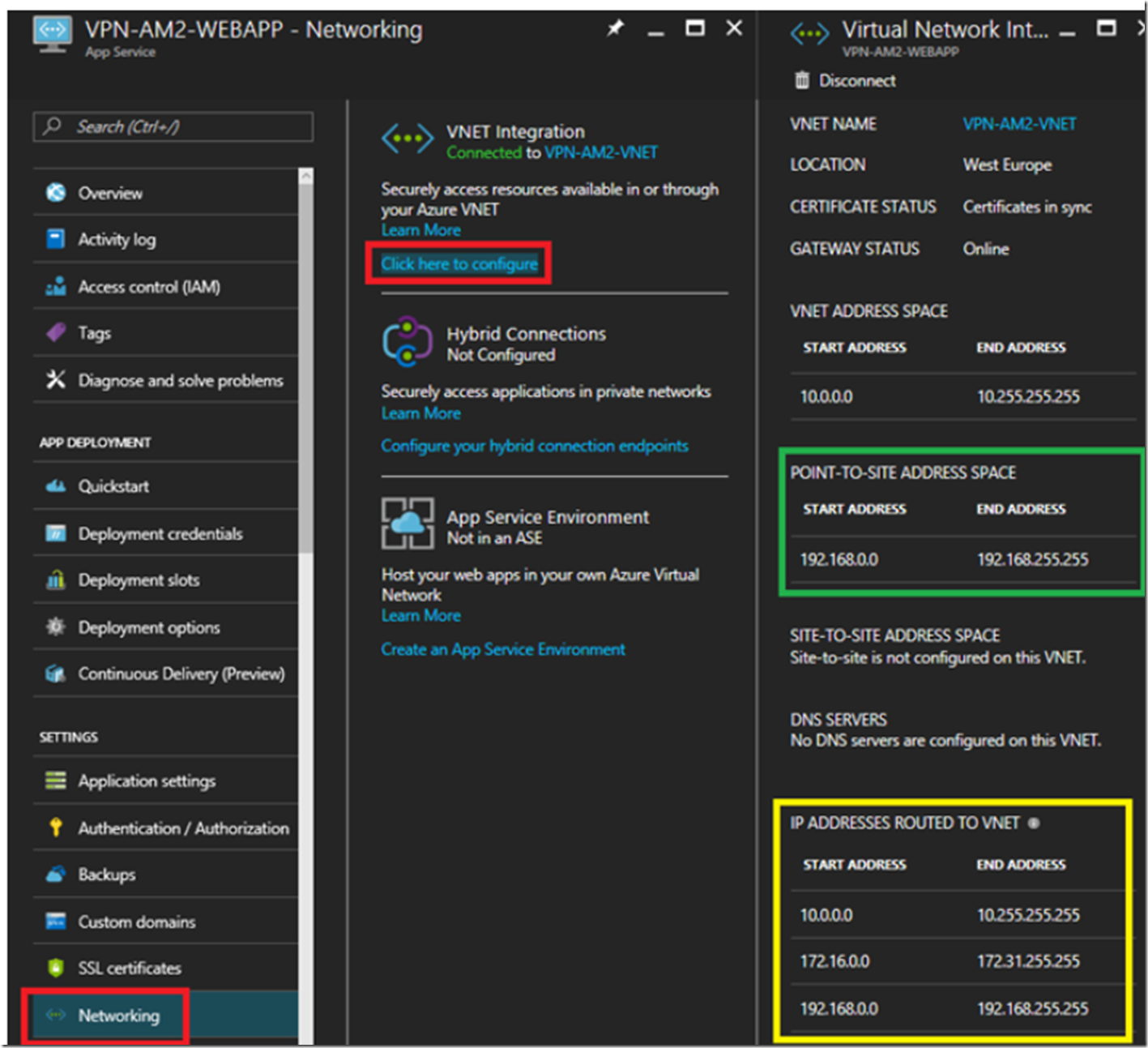Click the 172.31.255.255 end address
Screen dimensions: 1148x1048
tap(1028, 961)
